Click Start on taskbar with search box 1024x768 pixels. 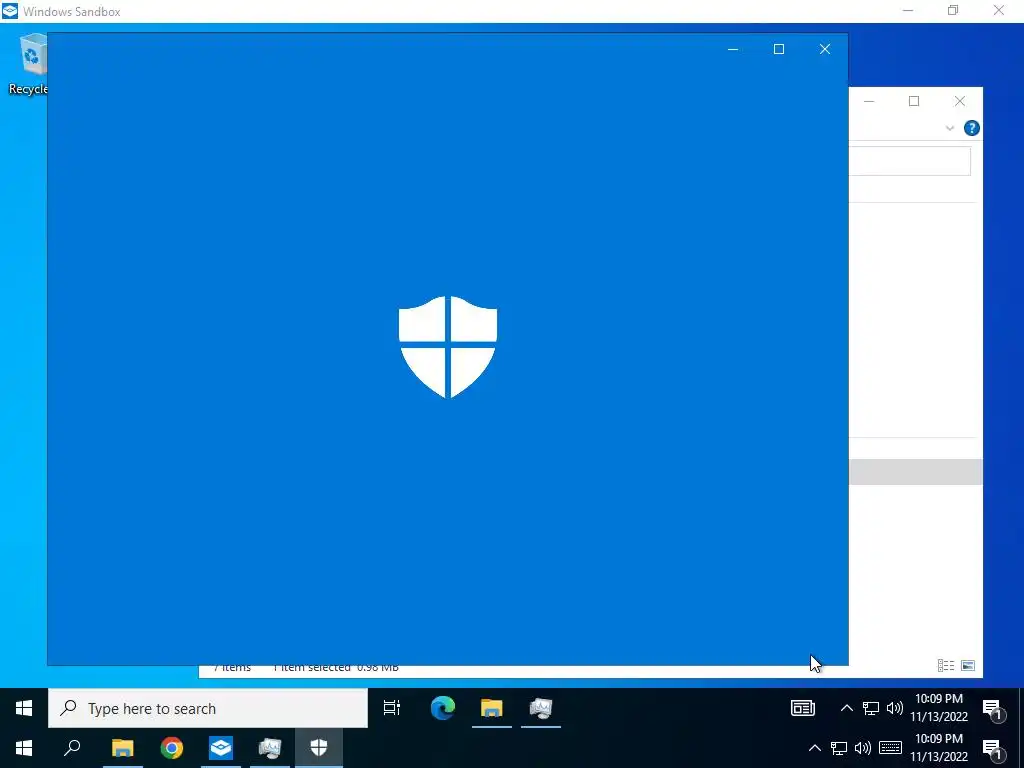click(24, 709)
